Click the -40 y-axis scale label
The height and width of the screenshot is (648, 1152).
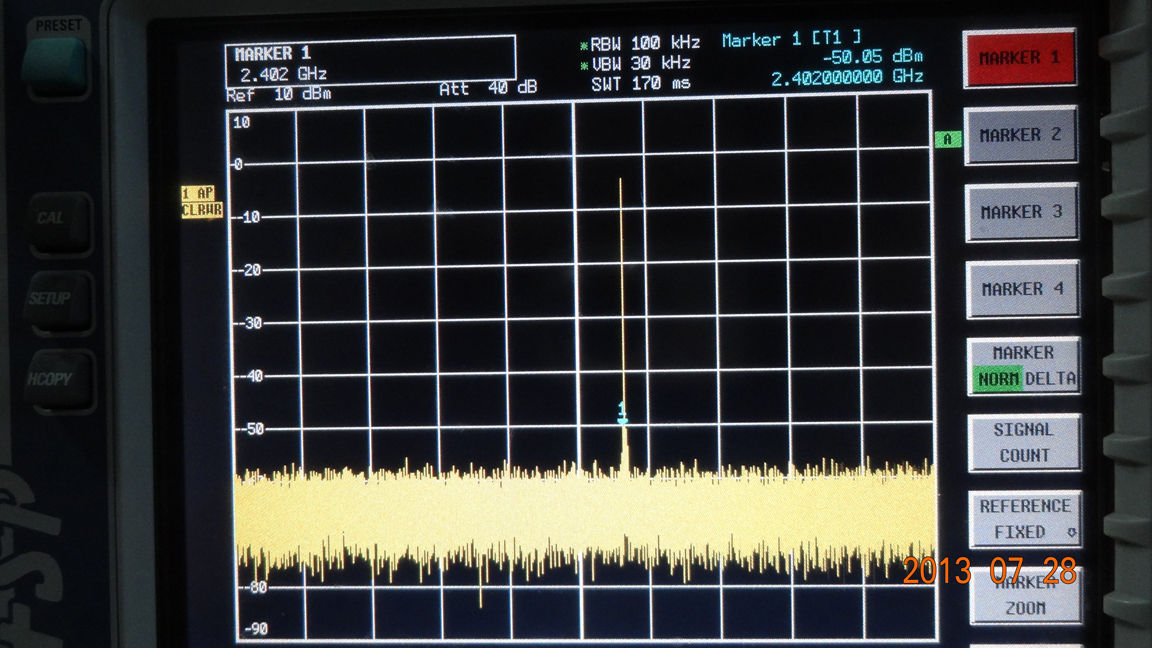(250, 376)
